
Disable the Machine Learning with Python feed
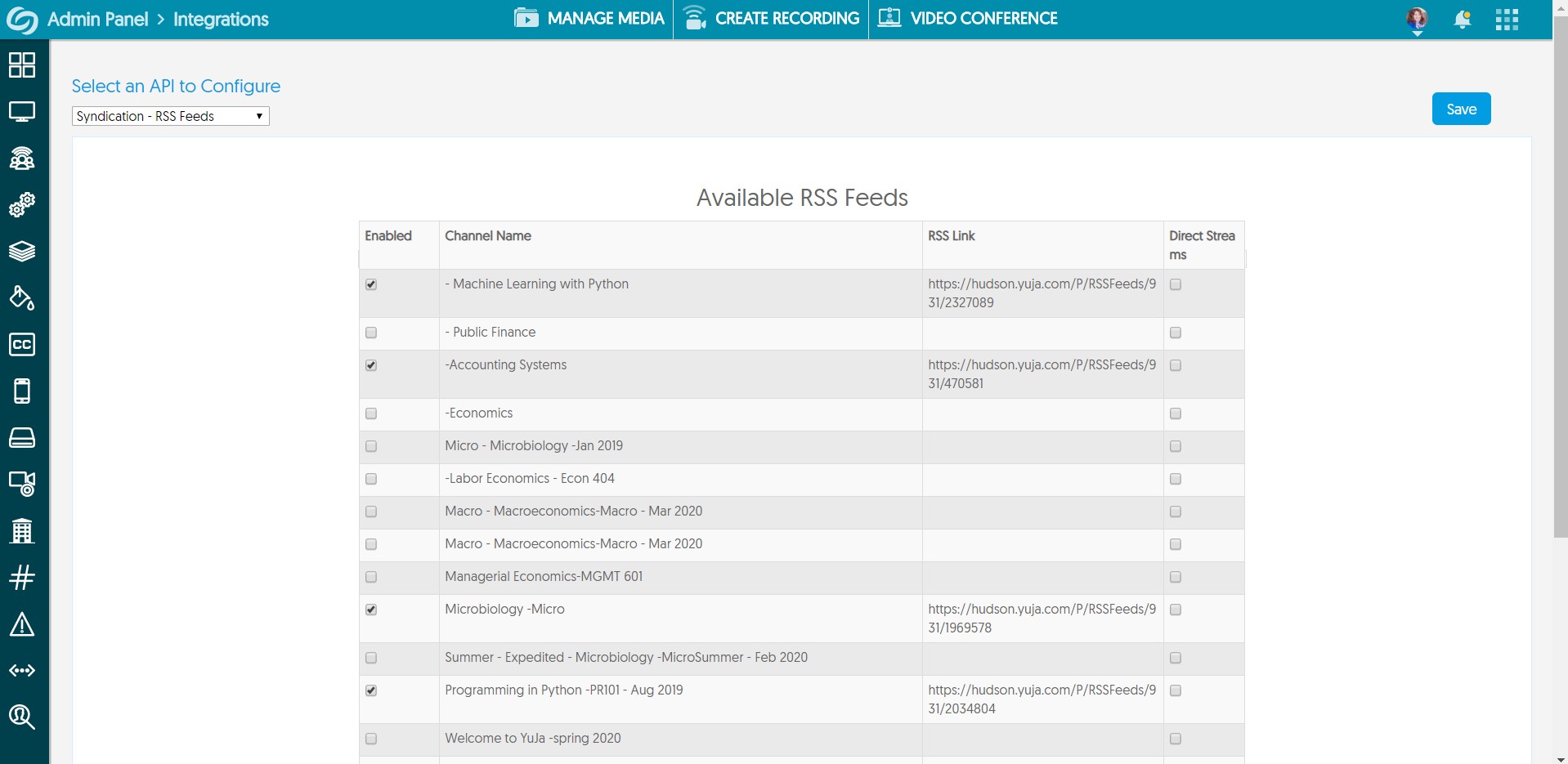pos(371,284)
